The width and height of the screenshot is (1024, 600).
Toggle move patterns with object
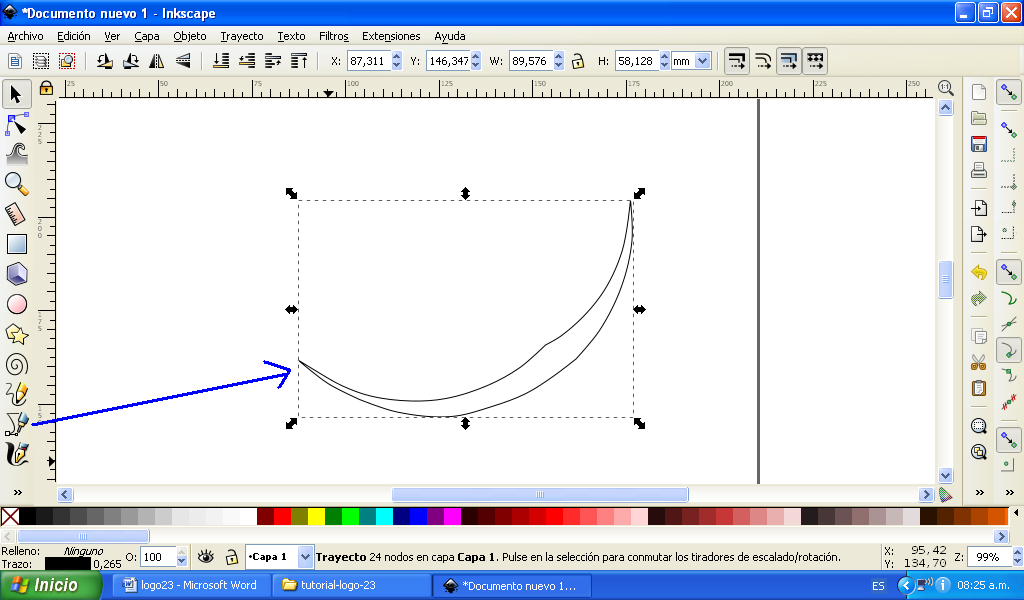815,61
